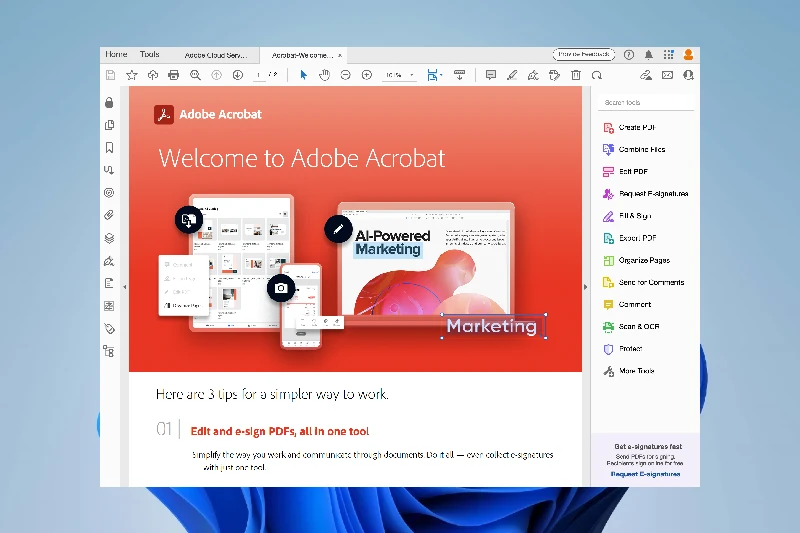
Task: Open the Help question mark icon
Action: coord(629,55)
